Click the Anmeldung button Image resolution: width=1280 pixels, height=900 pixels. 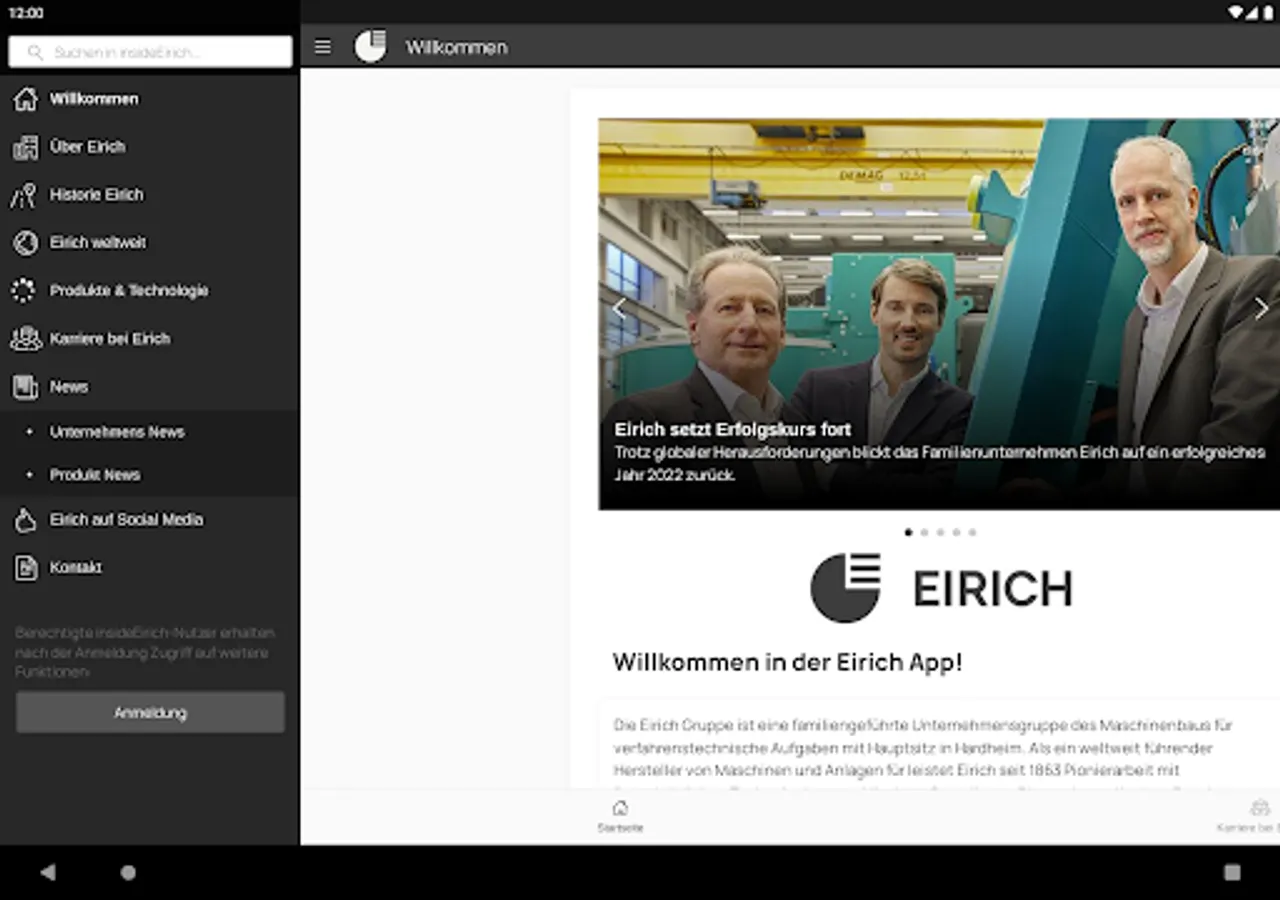coord(150,713)
